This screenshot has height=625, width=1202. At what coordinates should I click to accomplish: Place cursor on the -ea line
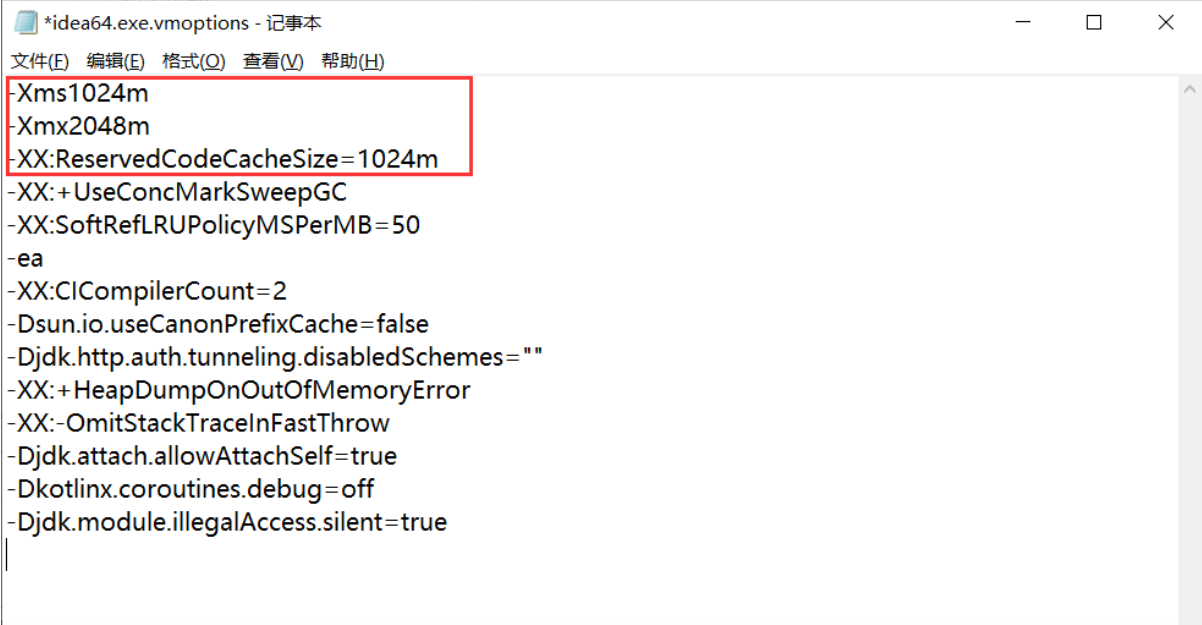[25, 259]
